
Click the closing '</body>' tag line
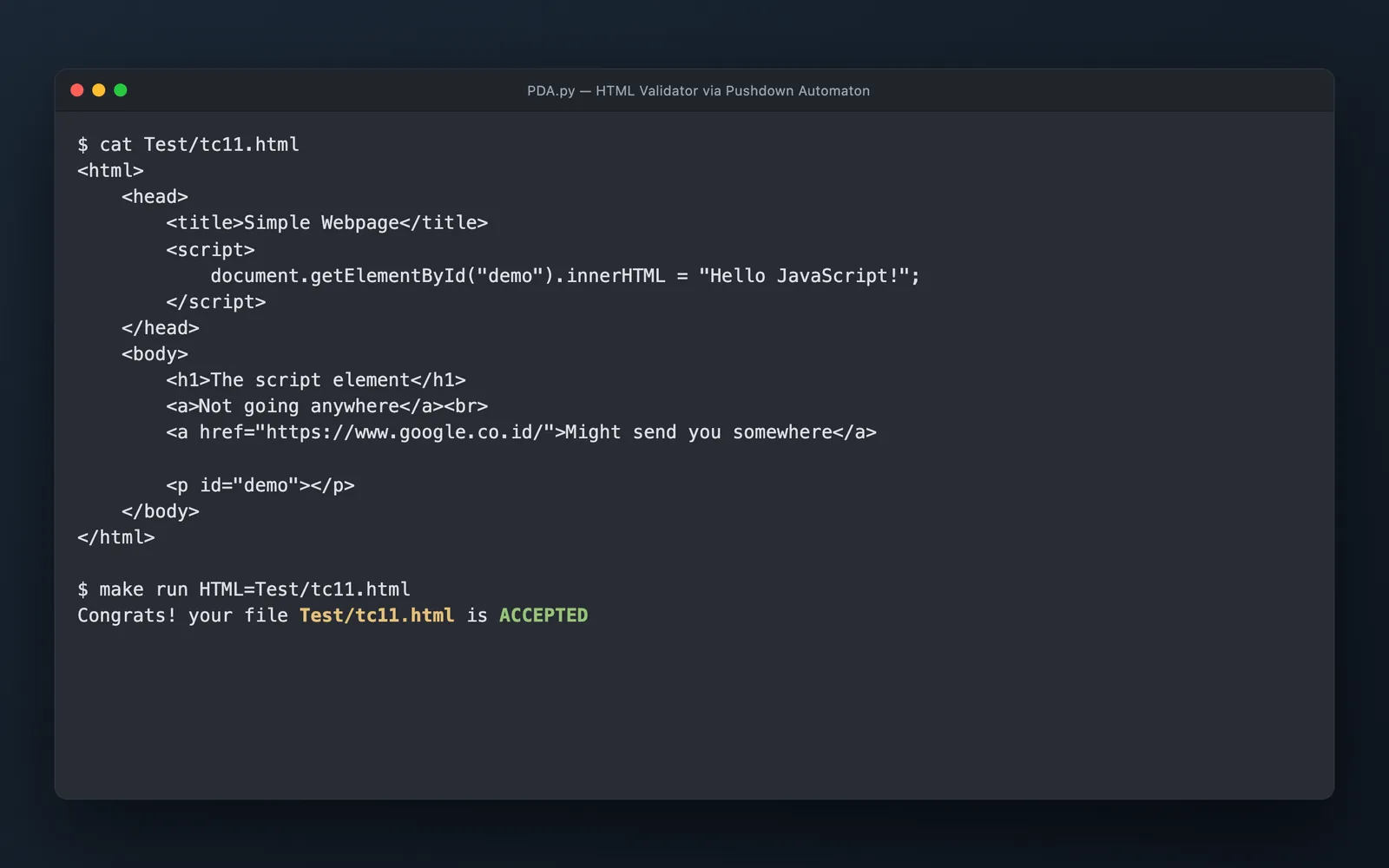pos(161,511)
